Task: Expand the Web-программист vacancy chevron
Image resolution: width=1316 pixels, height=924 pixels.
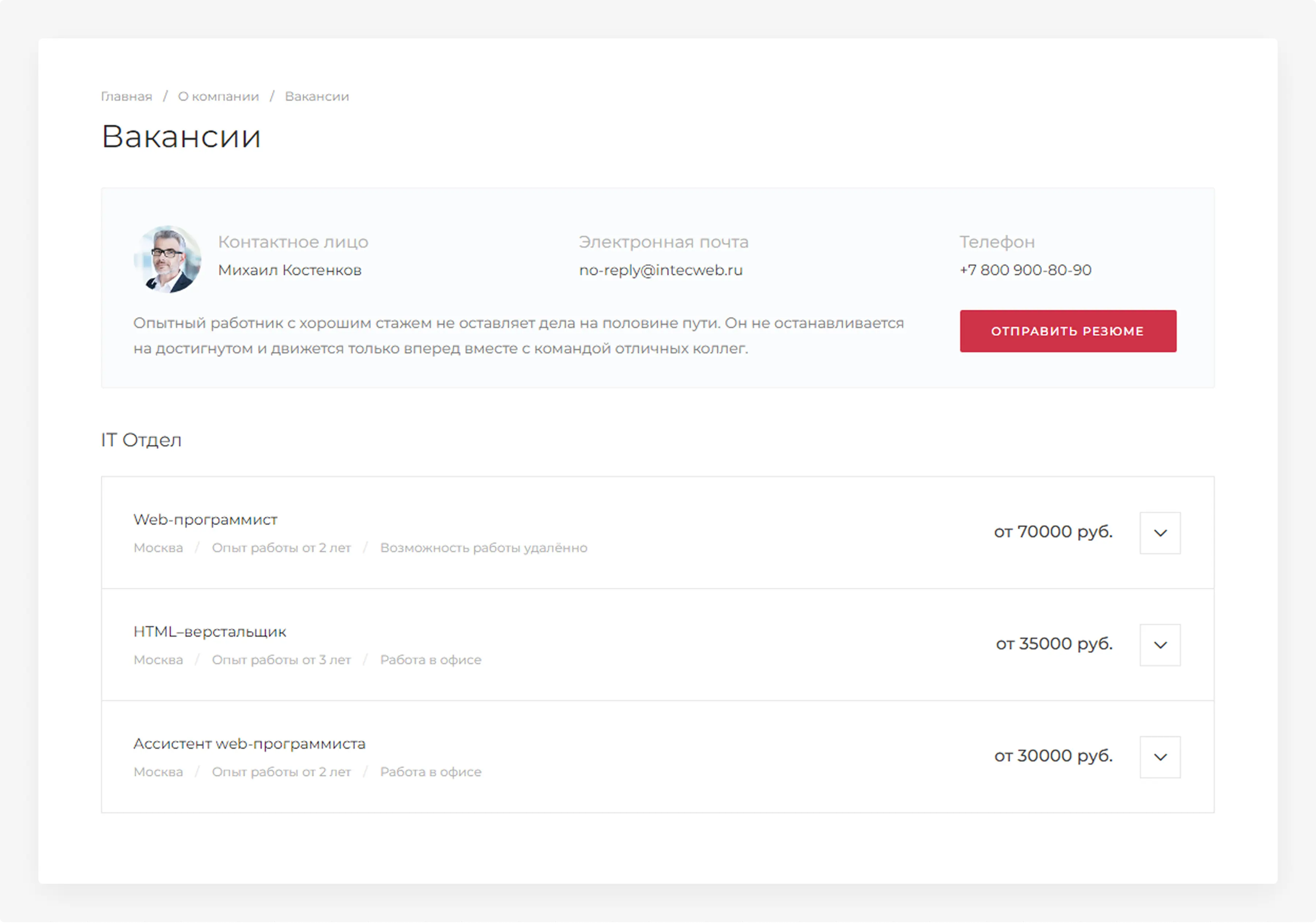Action: click(x=1160, y=533)
